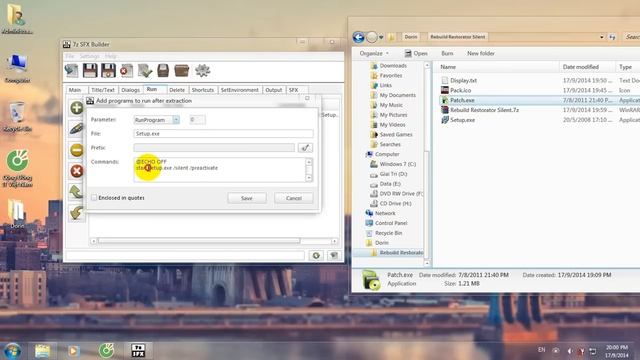Screen dimensions: 640x360
Task: Switch to the SetEnvironment tab
Action: click(240, 90)
